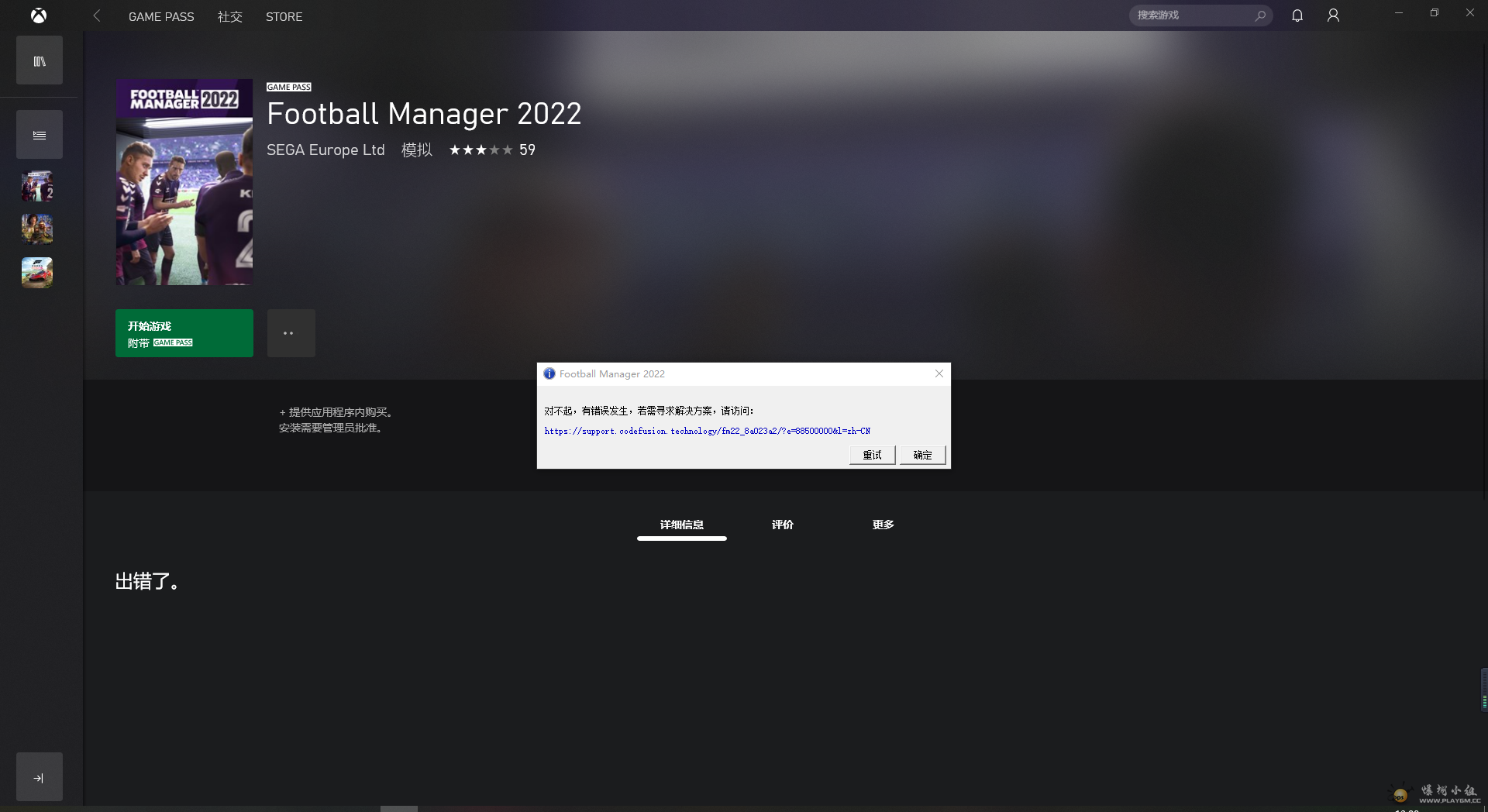Select Football Manager 2022 sidebar thumbnail
Image resolution: width=1488 pixels, height=812 pixels.
[37, 186]
